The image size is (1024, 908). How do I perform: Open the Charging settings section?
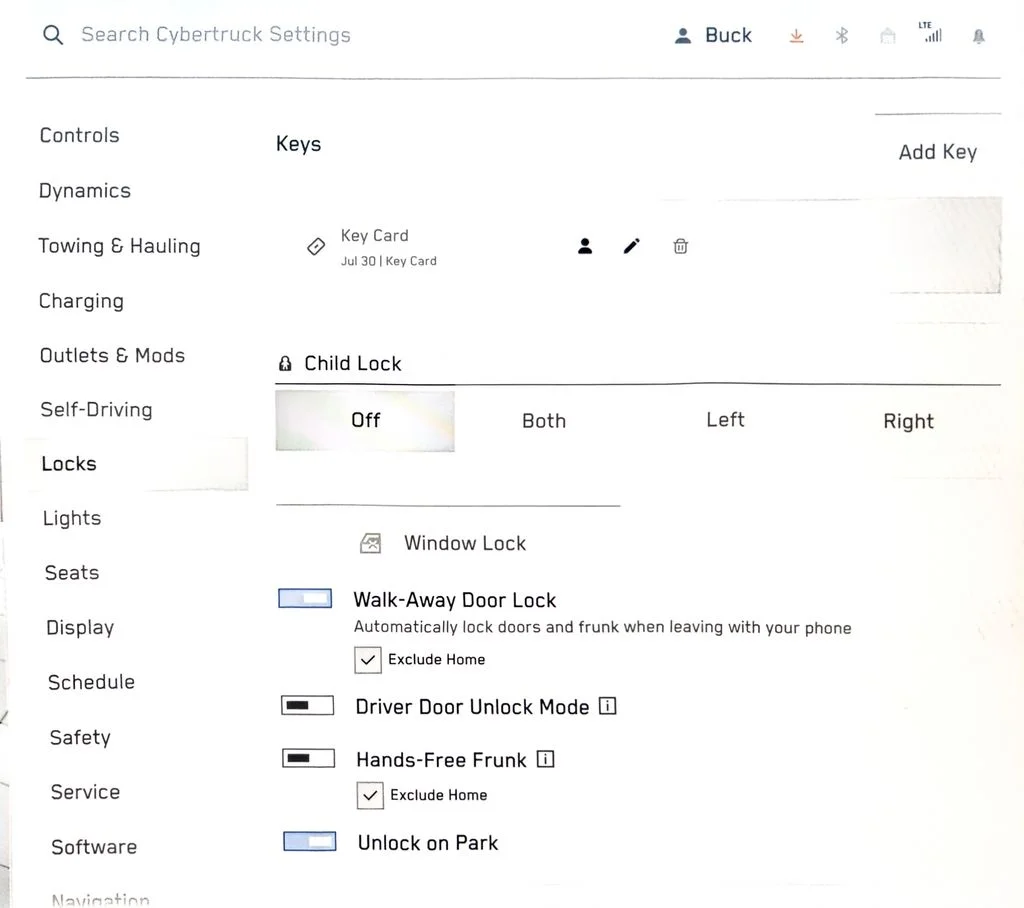[x=82, y=301]
